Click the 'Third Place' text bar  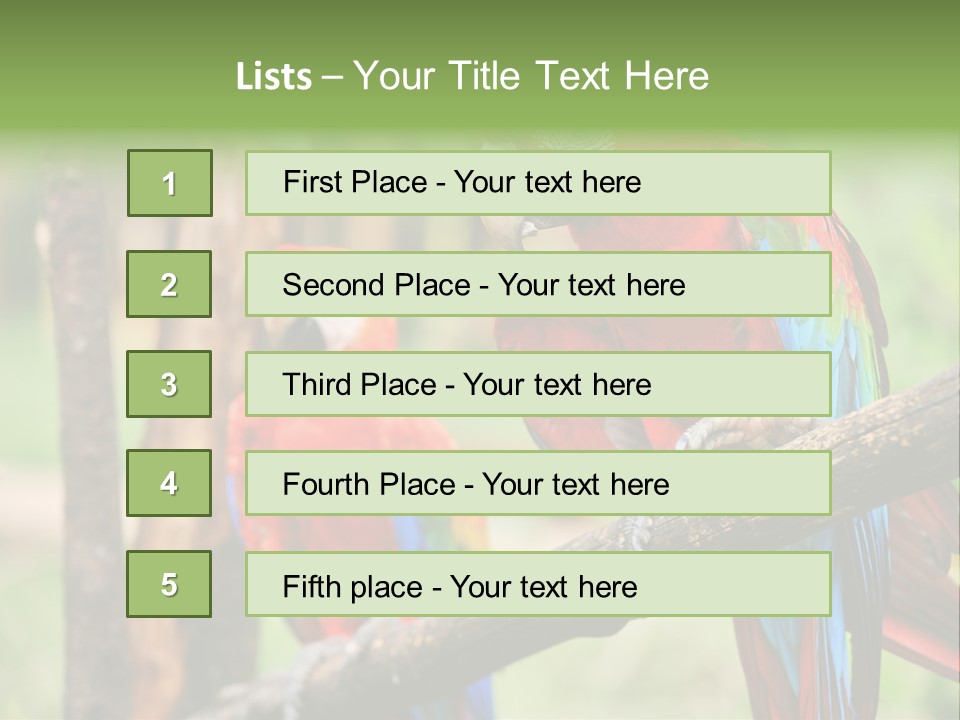538,384
